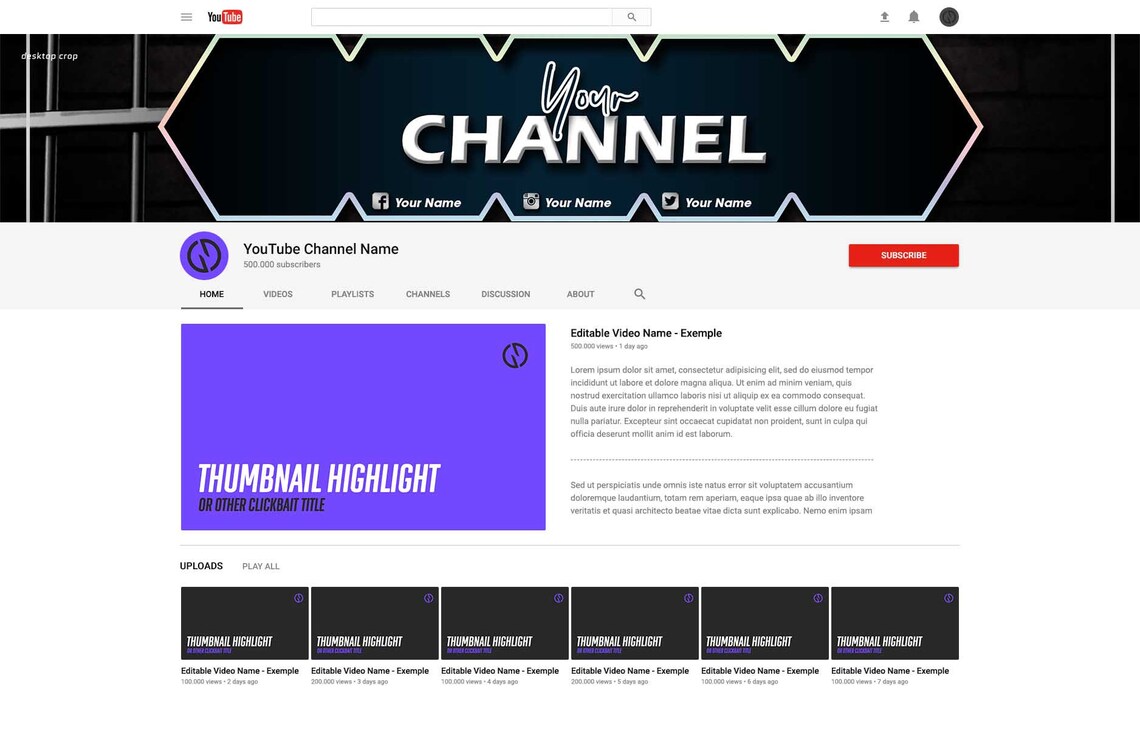Click the Play All link
1140x729 pixels.
click(260, 566)
